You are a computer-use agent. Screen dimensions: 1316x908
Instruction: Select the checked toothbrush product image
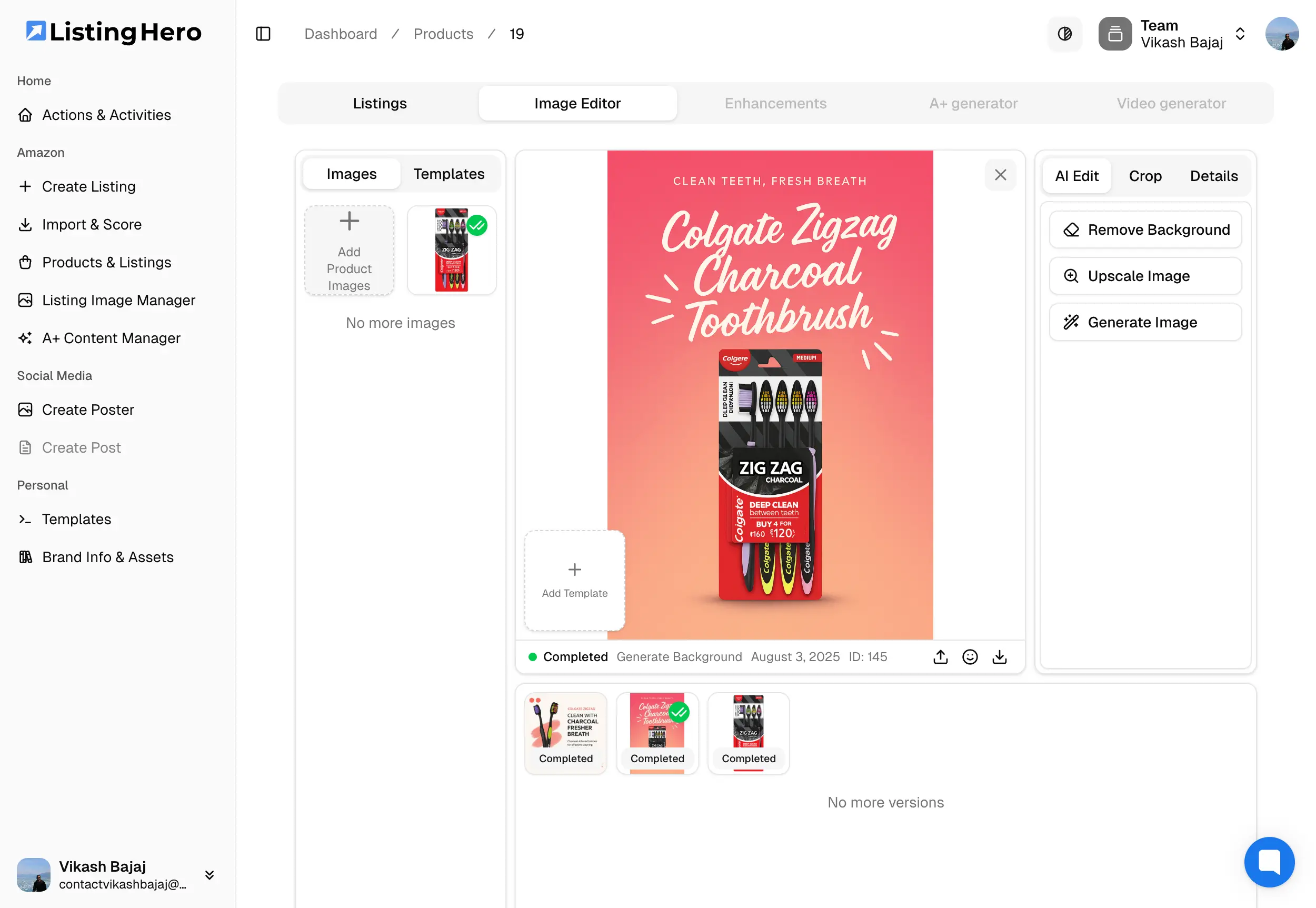pos(452,251)
